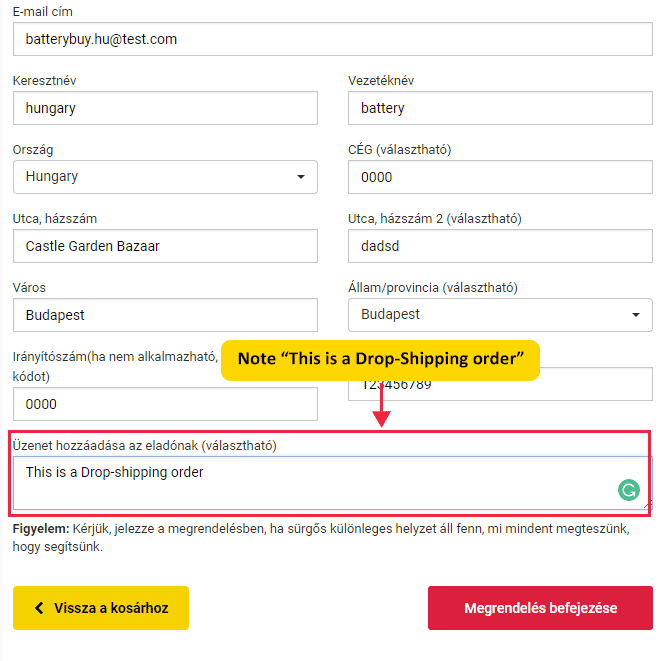Click the left chevron on Vissza a kosárhoz
Image resolution: width=669 pixels, height=661 pixels.
(39, 608)
